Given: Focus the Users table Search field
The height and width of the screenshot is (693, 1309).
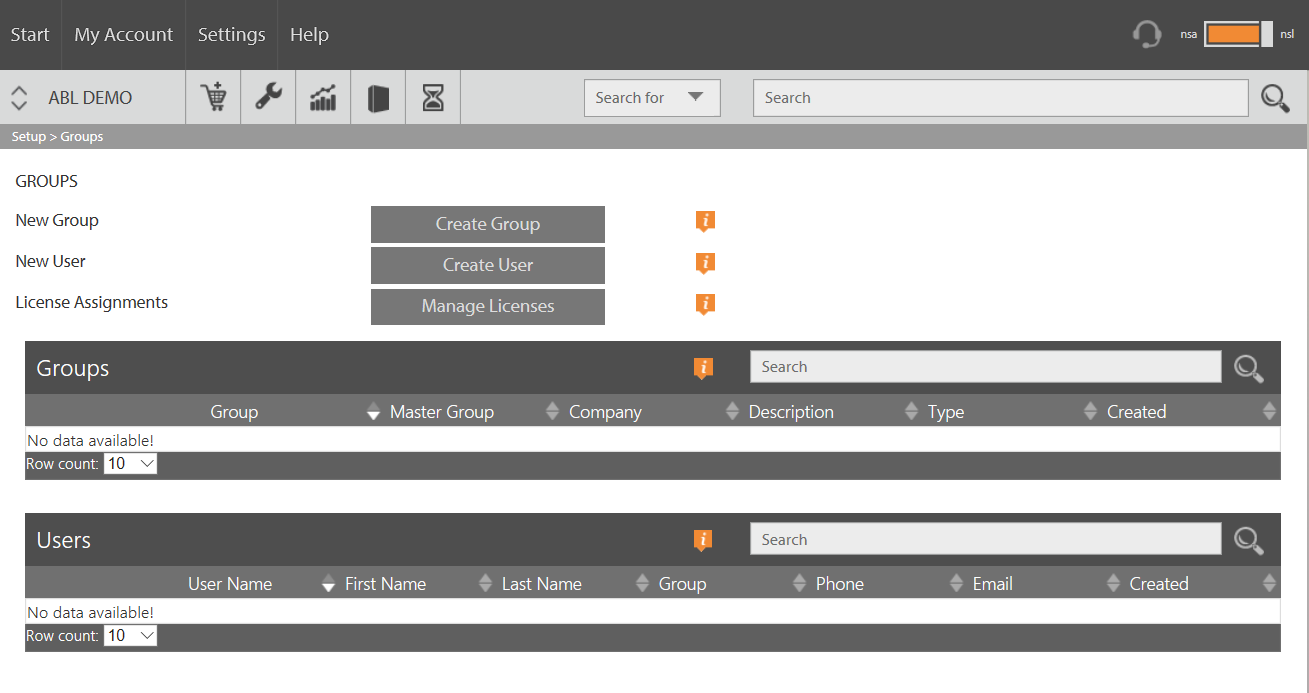Looking at the screenshot, I should coord(985,539).
